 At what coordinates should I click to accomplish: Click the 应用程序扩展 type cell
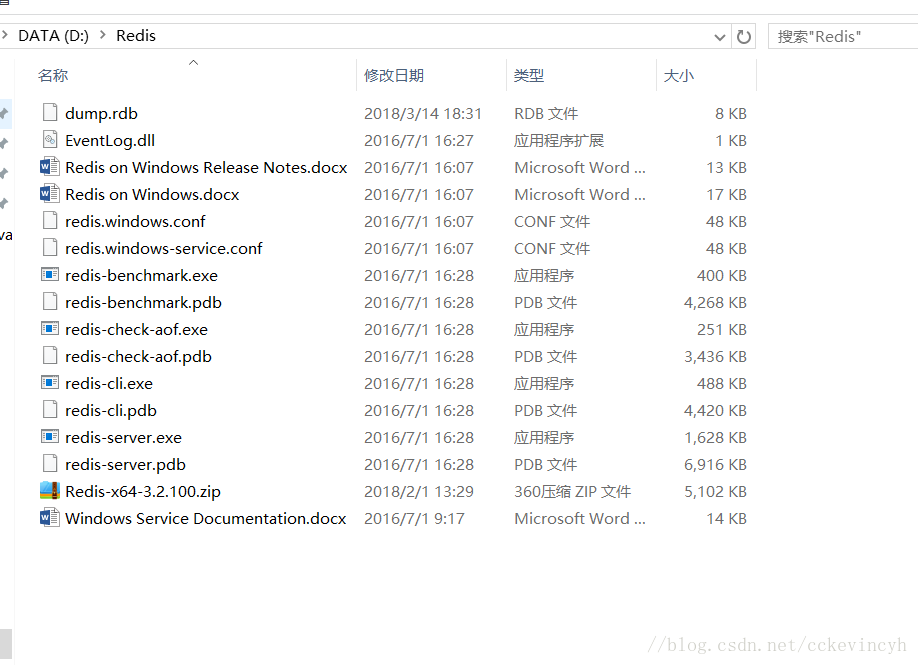pos(559,140)
